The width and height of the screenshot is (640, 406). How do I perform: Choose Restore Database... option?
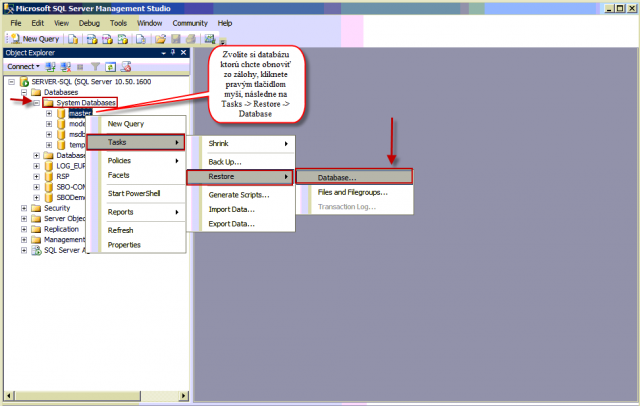point(354,177)
